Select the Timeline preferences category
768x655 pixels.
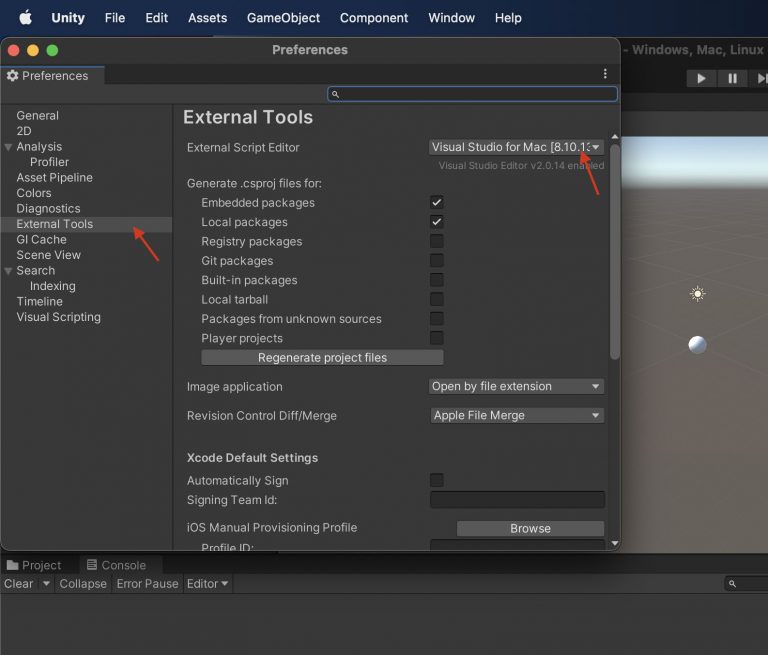pyautogui.click(x=40, y=301)
